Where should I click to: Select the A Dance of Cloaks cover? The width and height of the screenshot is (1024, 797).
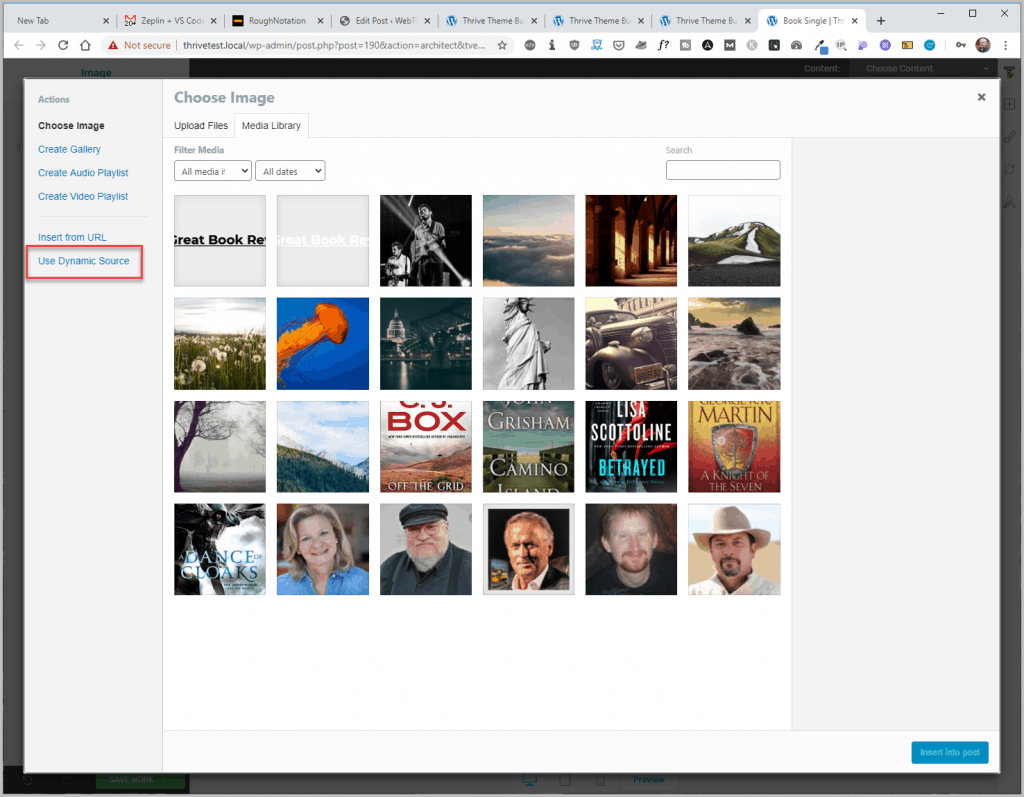coord(220,549)
